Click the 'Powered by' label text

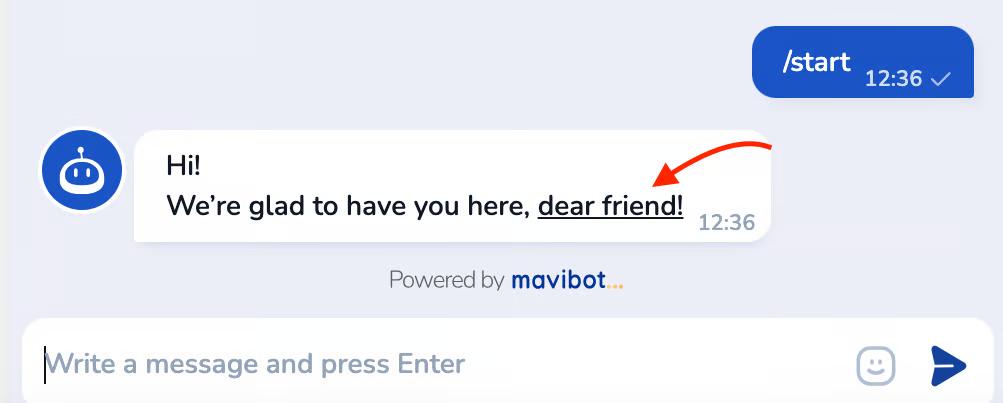446,280
